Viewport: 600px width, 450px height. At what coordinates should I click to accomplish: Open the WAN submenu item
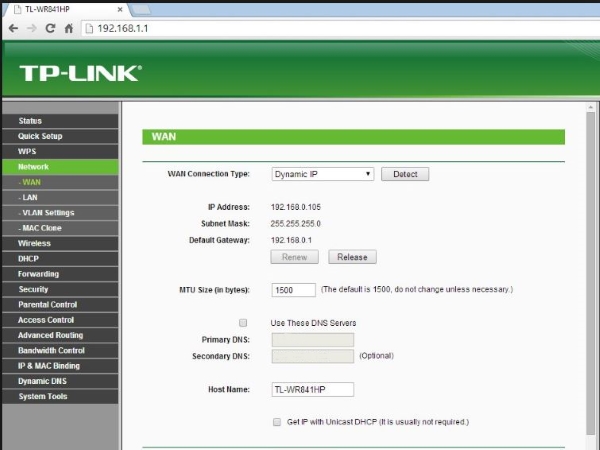[x=60, y=182]
